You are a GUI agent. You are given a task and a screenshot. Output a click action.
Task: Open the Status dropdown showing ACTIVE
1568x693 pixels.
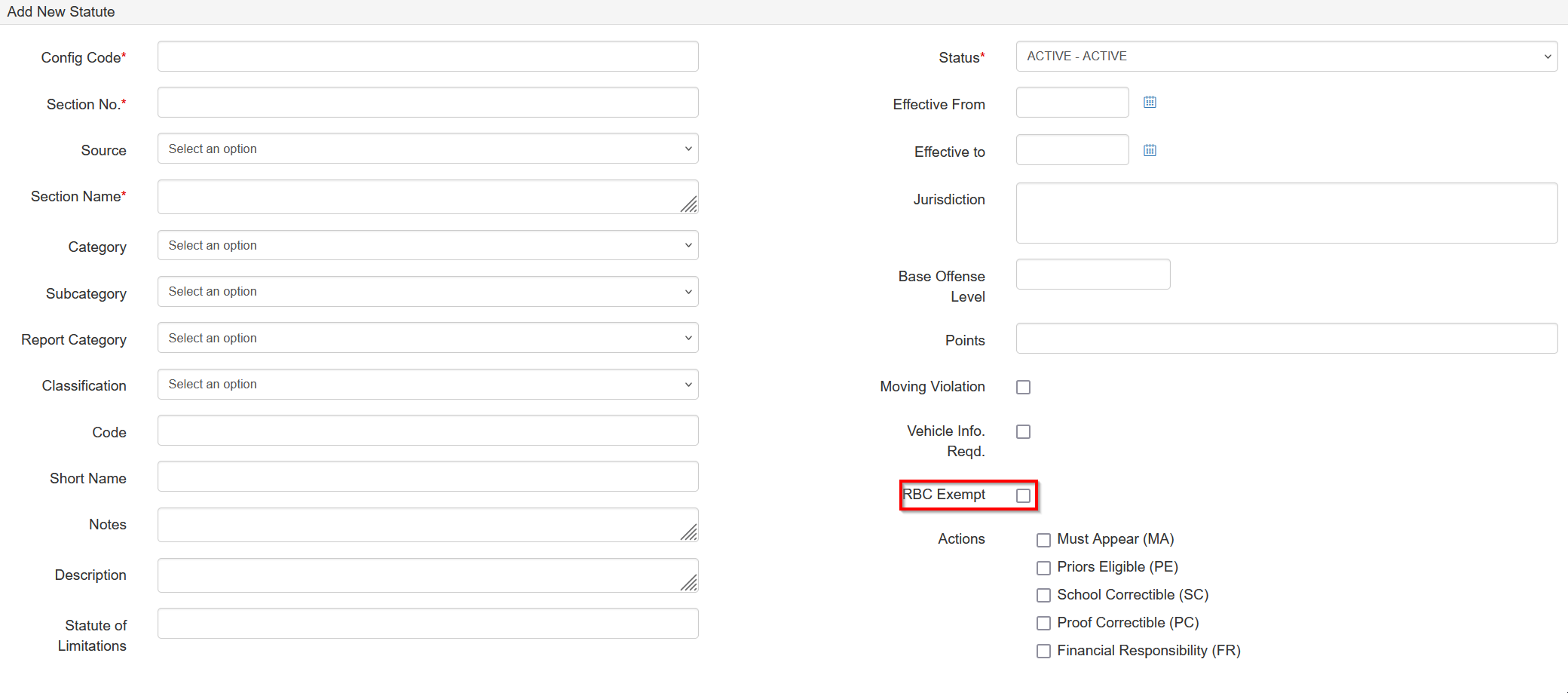click(1287, 56)
